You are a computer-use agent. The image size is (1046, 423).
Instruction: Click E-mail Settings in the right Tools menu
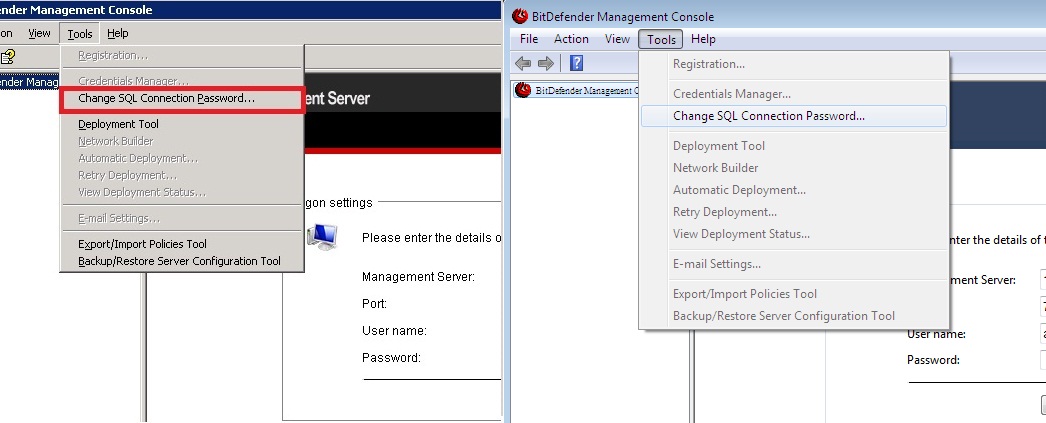pos(794,264)
